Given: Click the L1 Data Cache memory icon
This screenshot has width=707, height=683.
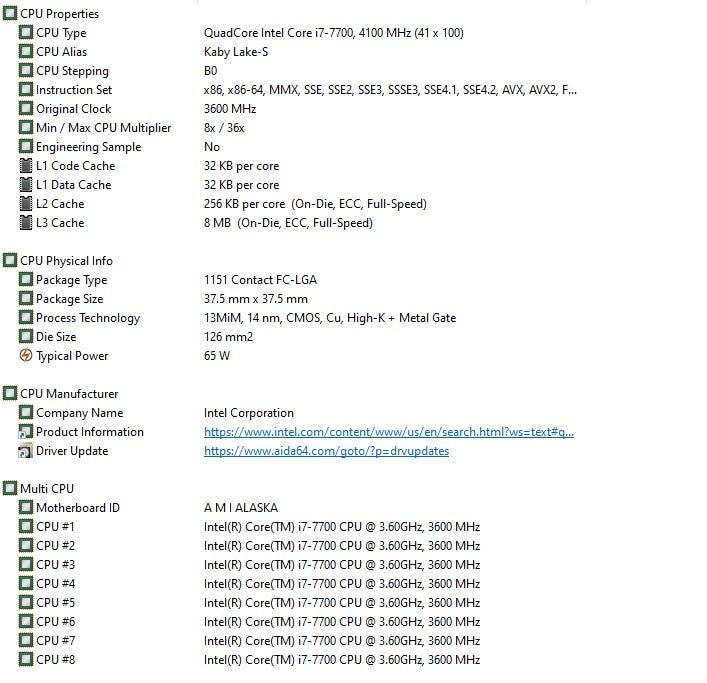Looking at the screenshot, I should tap(26, 184).
